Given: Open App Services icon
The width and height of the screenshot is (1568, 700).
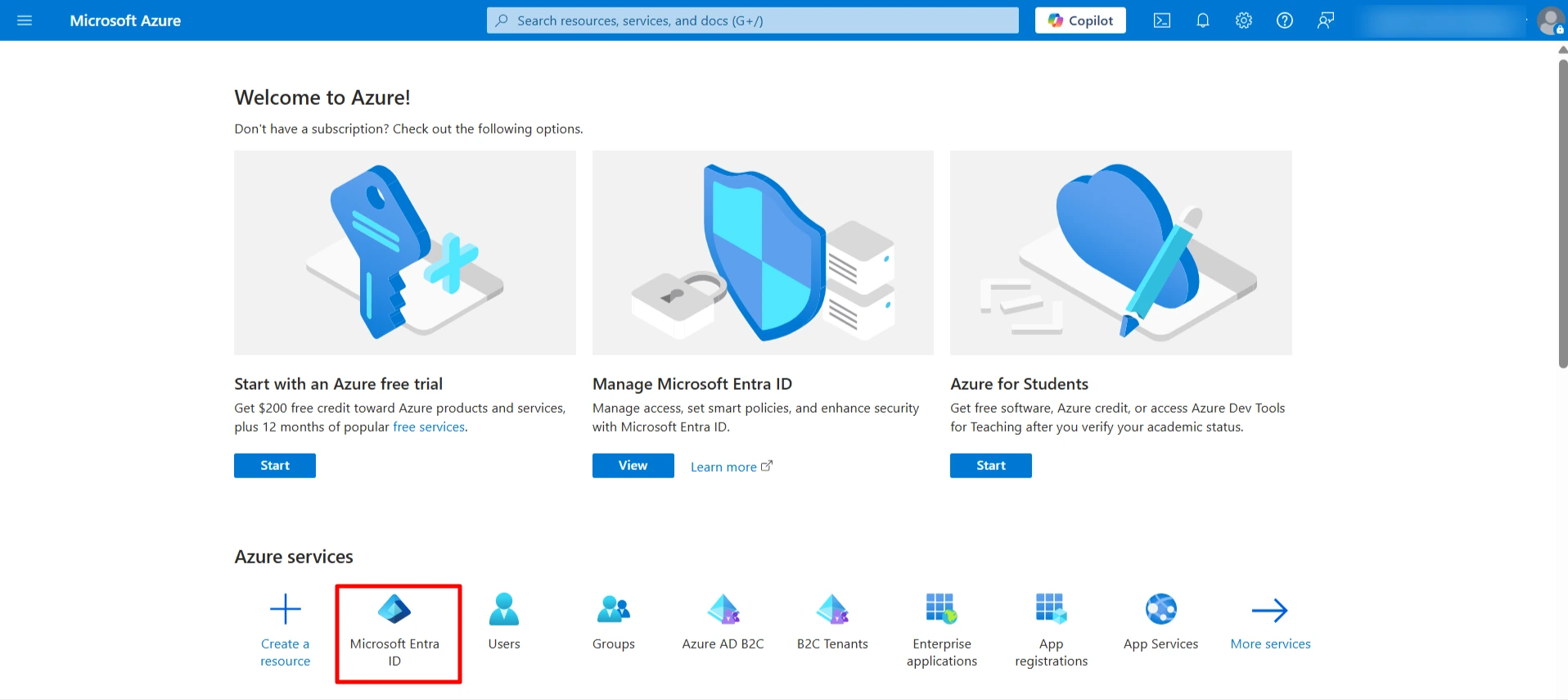Looking at the screenshot, I should 1161,609.
